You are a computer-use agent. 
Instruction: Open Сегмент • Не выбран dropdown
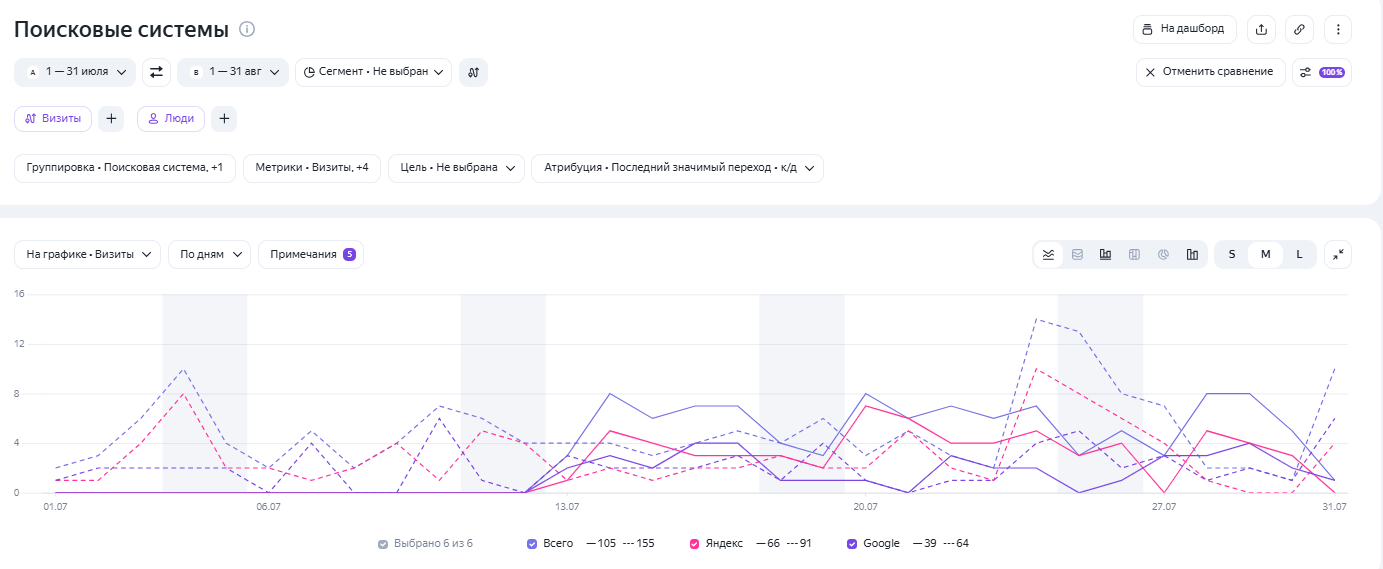pos(373,72)
